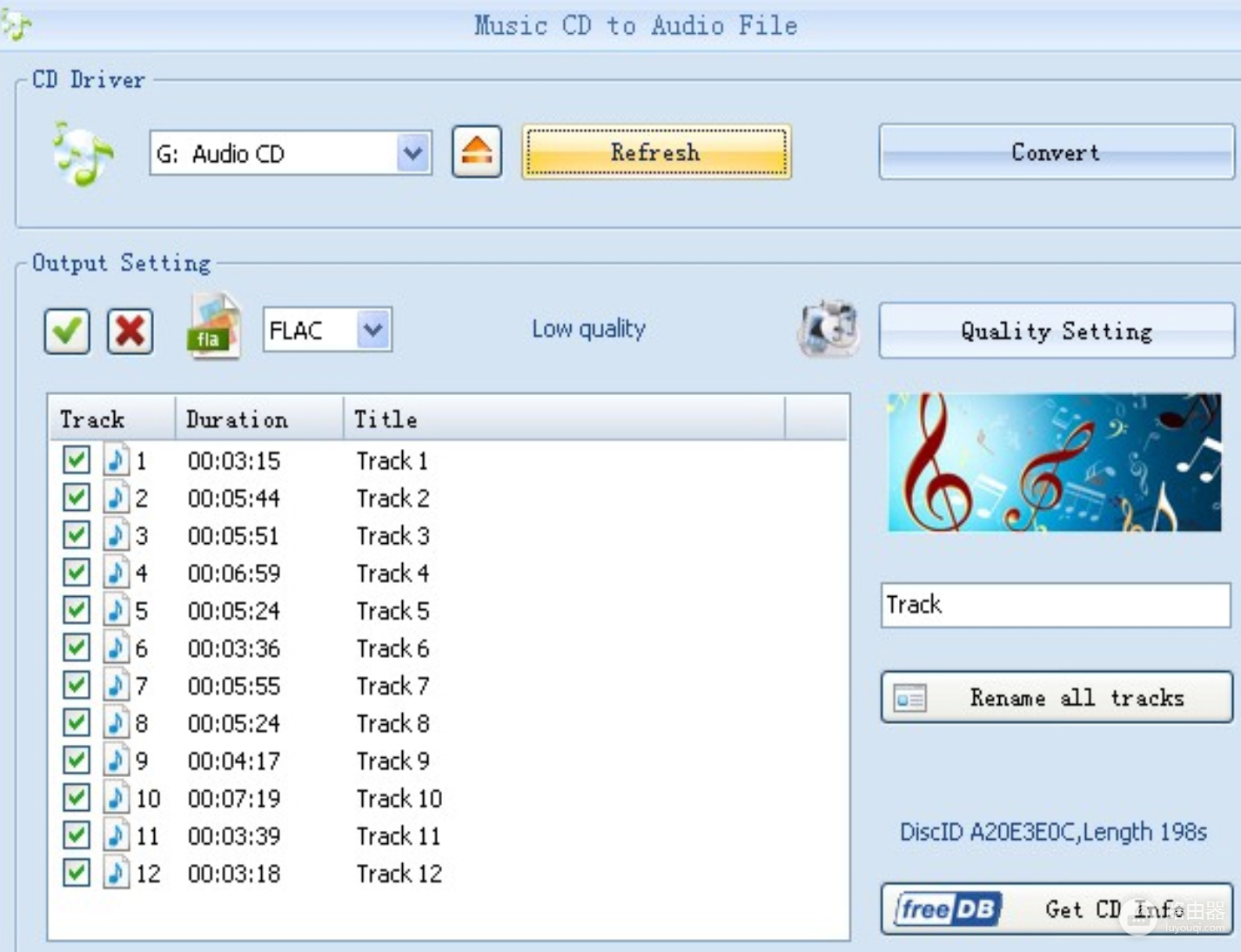1241x952 pixels.
Task: Click the FLA file format icon
Action: coord(213,327)
